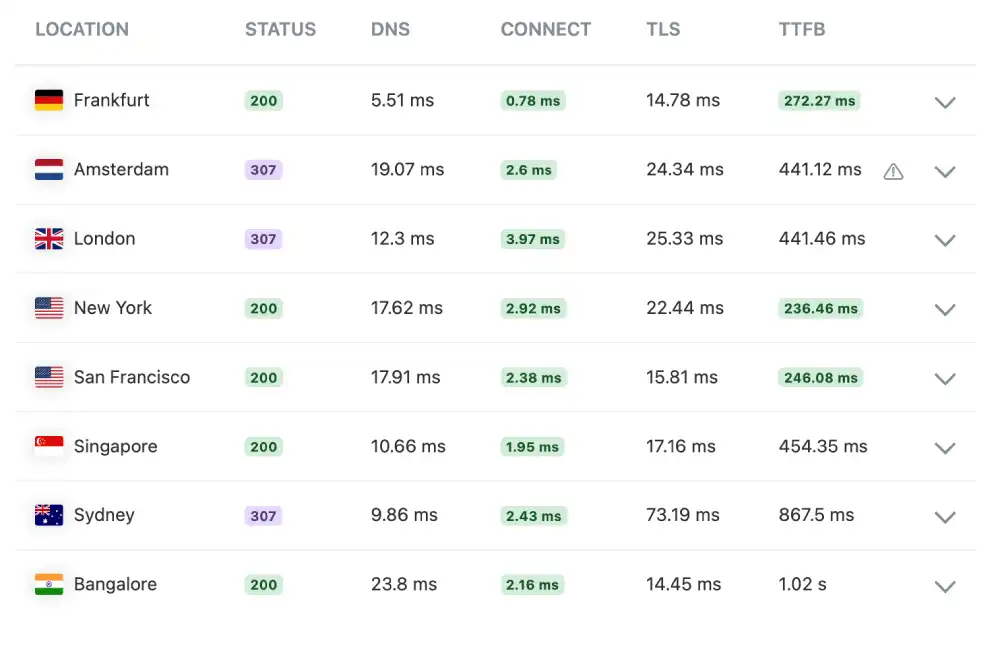Sort by the TTFB column header

pos(801,29)
